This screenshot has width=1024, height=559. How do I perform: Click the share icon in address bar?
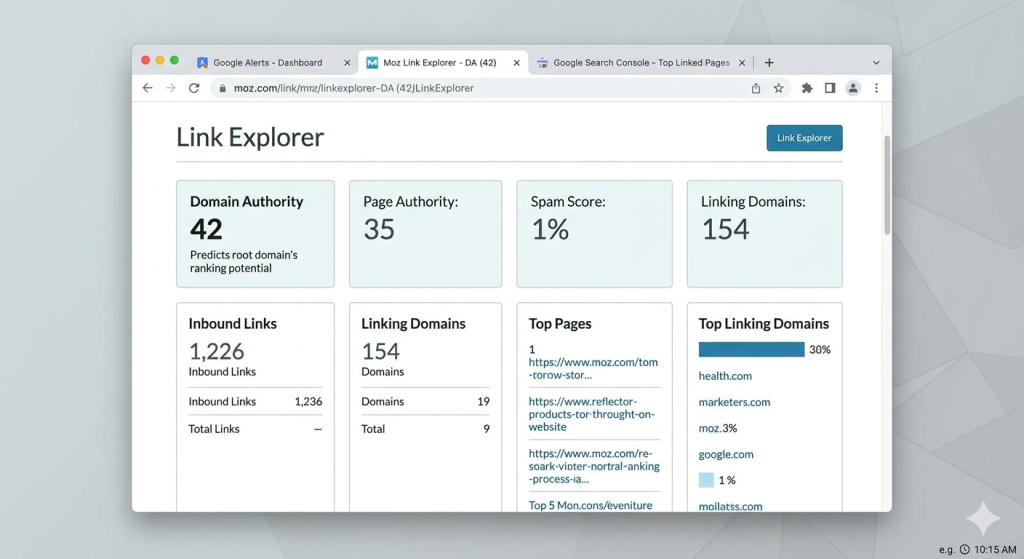coord(756,88)
